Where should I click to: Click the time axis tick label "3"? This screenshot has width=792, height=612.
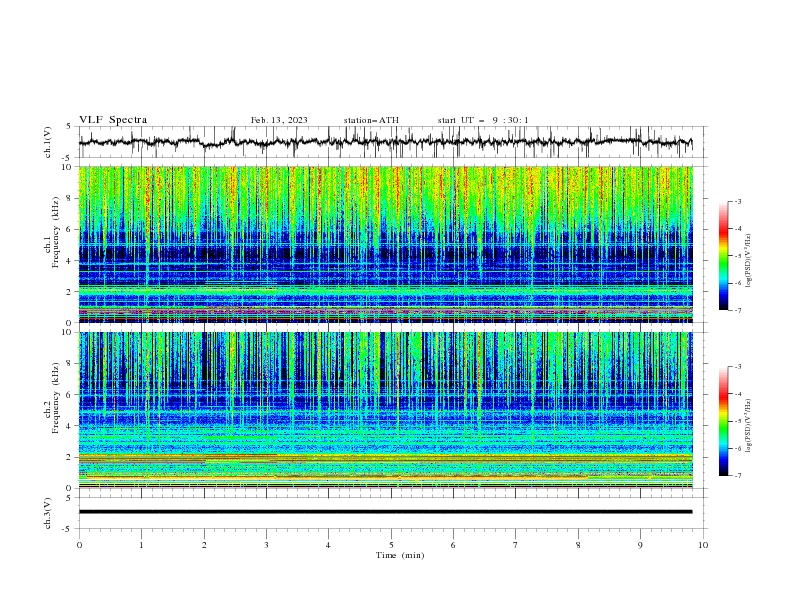266,545
